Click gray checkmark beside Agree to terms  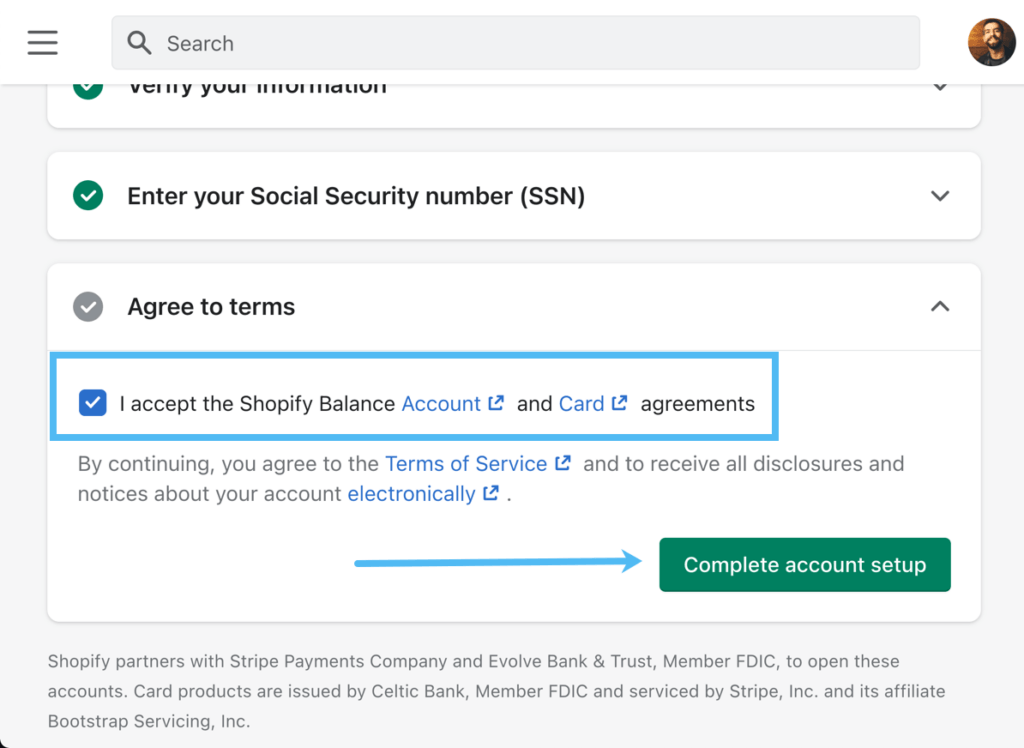88,306
